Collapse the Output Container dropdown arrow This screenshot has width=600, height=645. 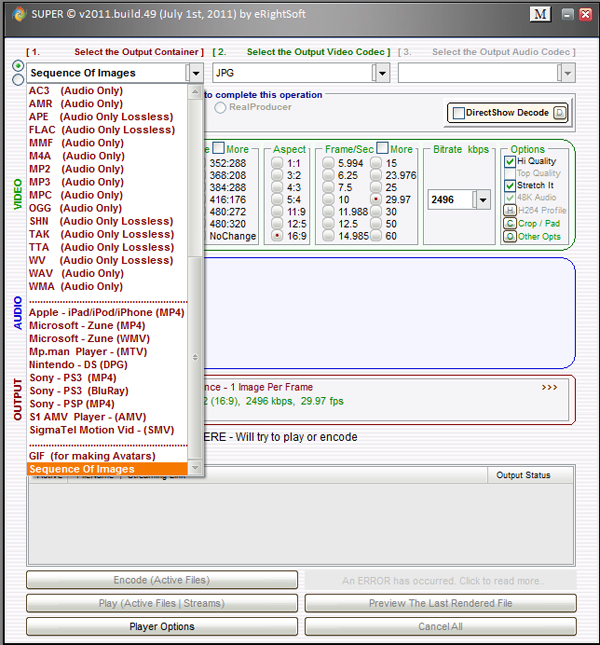[x=196, y=73]
